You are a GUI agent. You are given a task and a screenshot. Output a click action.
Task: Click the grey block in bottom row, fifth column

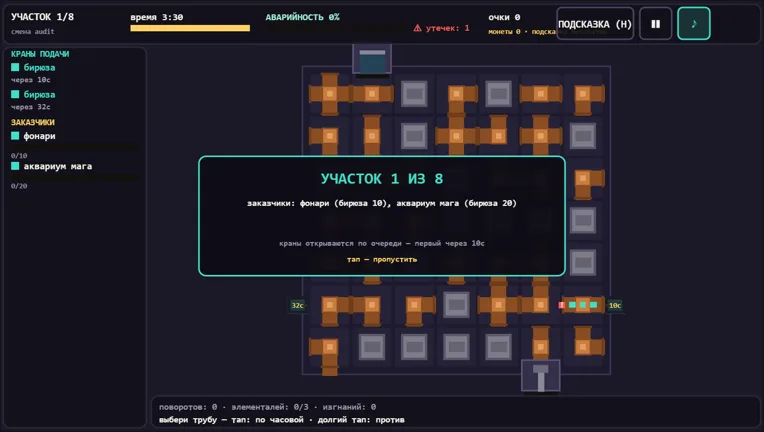[x=498, y=347]
